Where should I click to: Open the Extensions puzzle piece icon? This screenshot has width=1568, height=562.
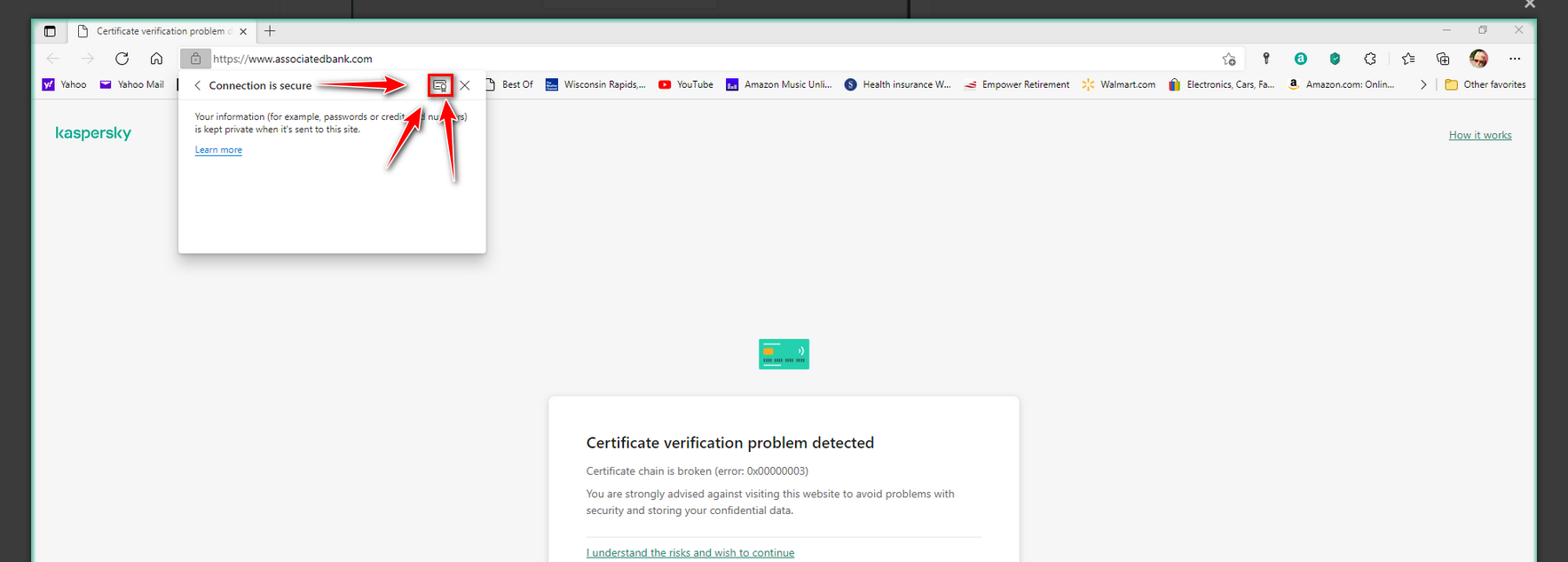pos(1370,59)
